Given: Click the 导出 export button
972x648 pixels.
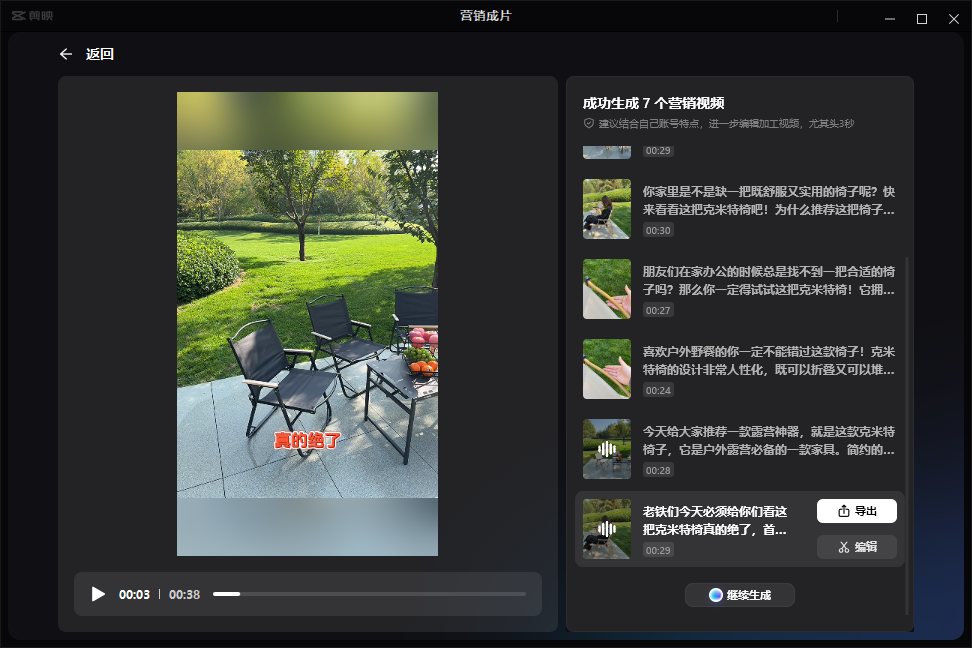Looking at the screenshot, I should point(856,511).
